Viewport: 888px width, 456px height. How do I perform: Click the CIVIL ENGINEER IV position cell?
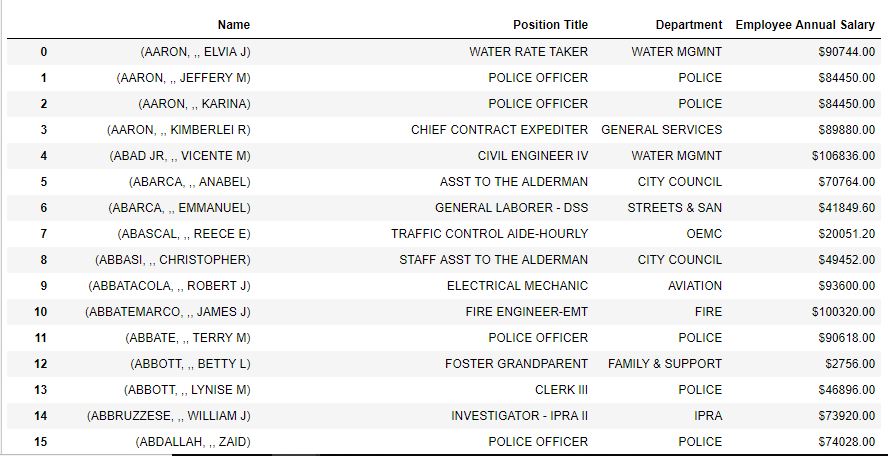click(x=532, y=156)
